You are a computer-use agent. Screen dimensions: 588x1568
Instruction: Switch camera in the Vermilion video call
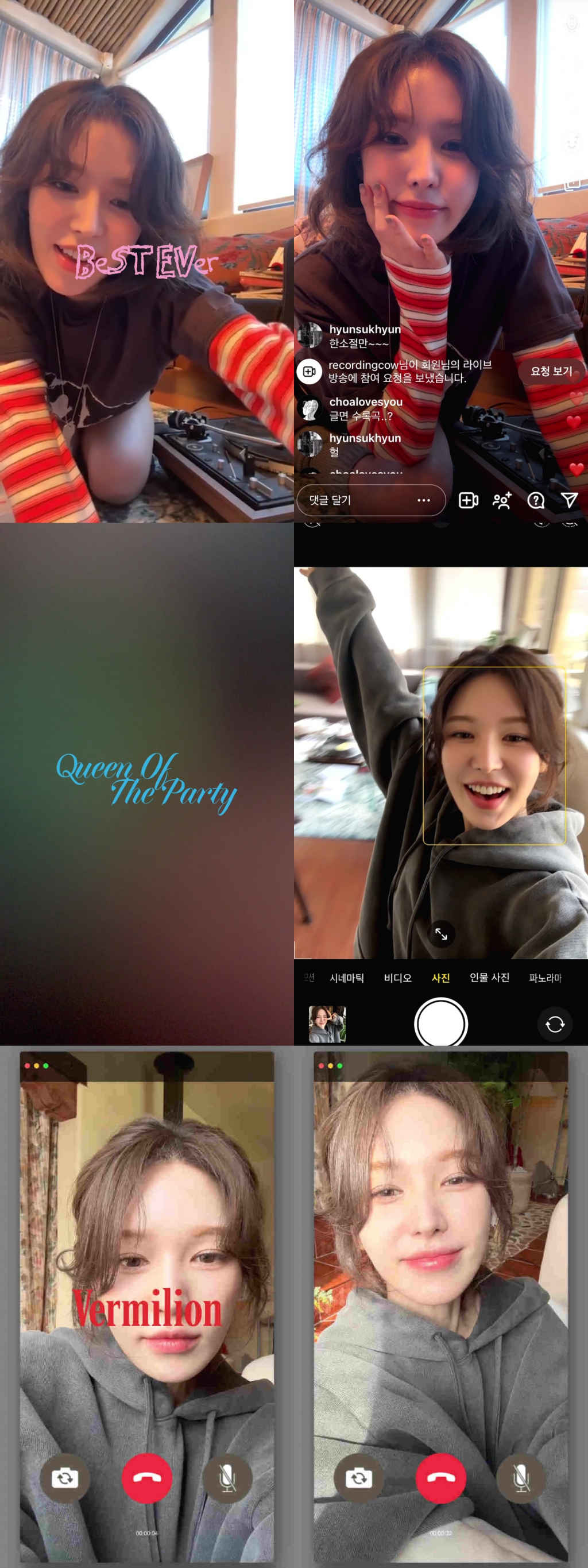pos(64,1478)
